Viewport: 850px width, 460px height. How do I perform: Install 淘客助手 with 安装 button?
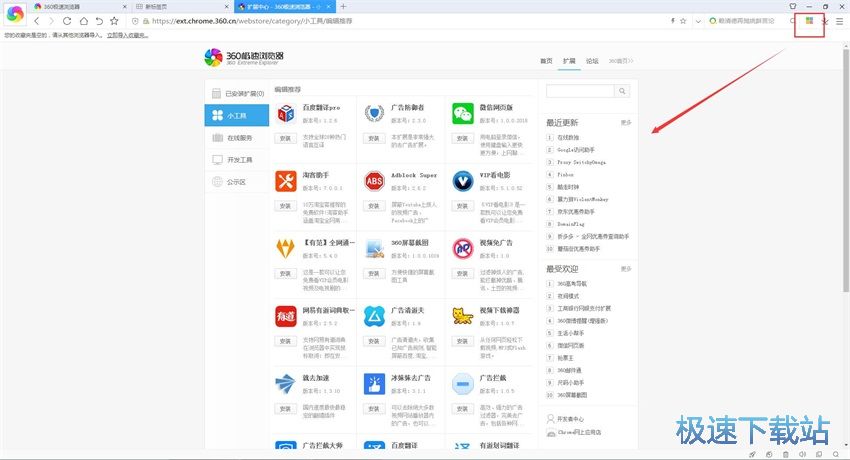[x=285, y=206]
